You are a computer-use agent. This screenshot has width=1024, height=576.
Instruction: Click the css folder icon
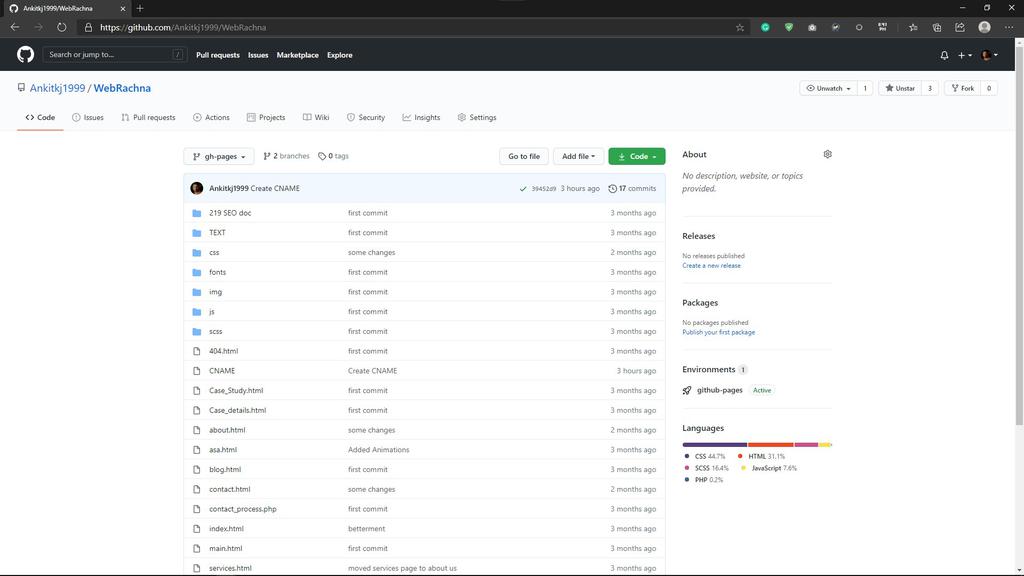197,253
